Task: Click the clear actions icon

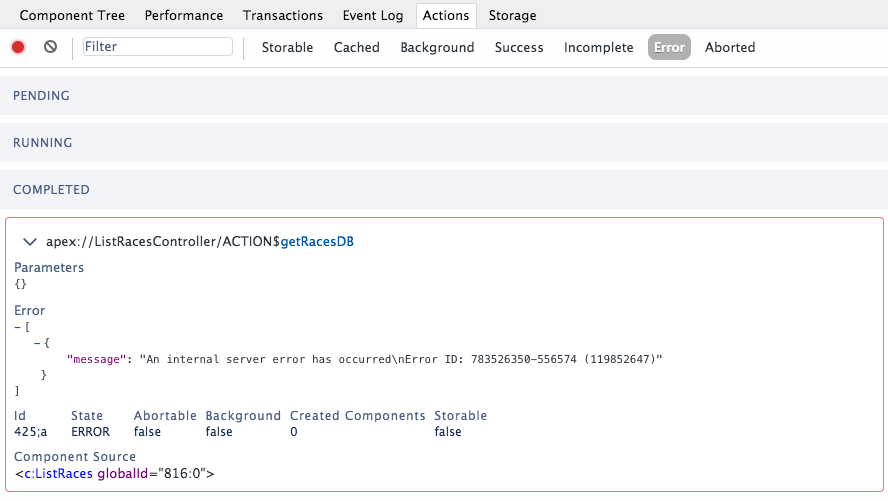Action: click(x=50, y=47)
